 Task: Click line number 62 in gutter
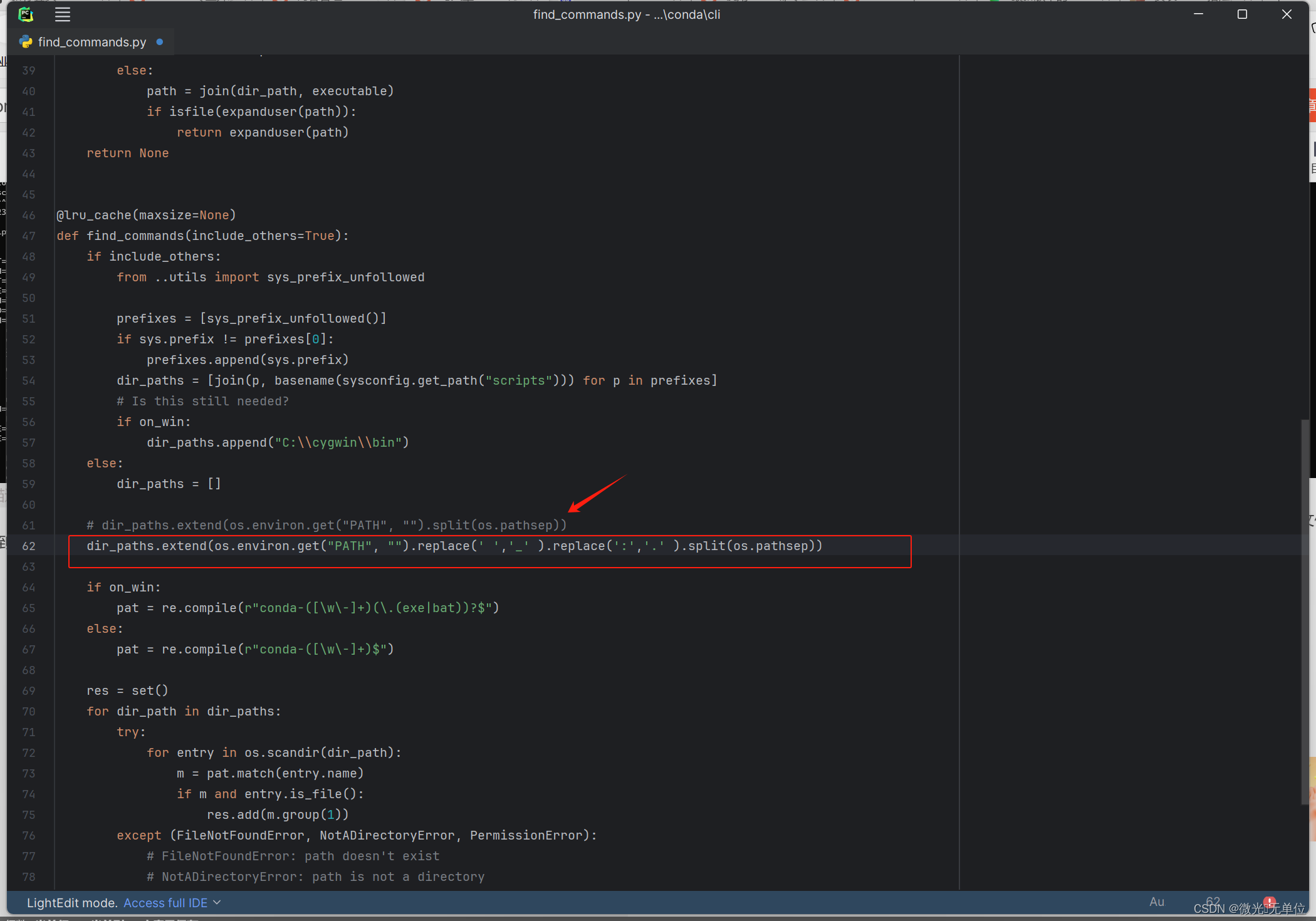click(29, 546)
